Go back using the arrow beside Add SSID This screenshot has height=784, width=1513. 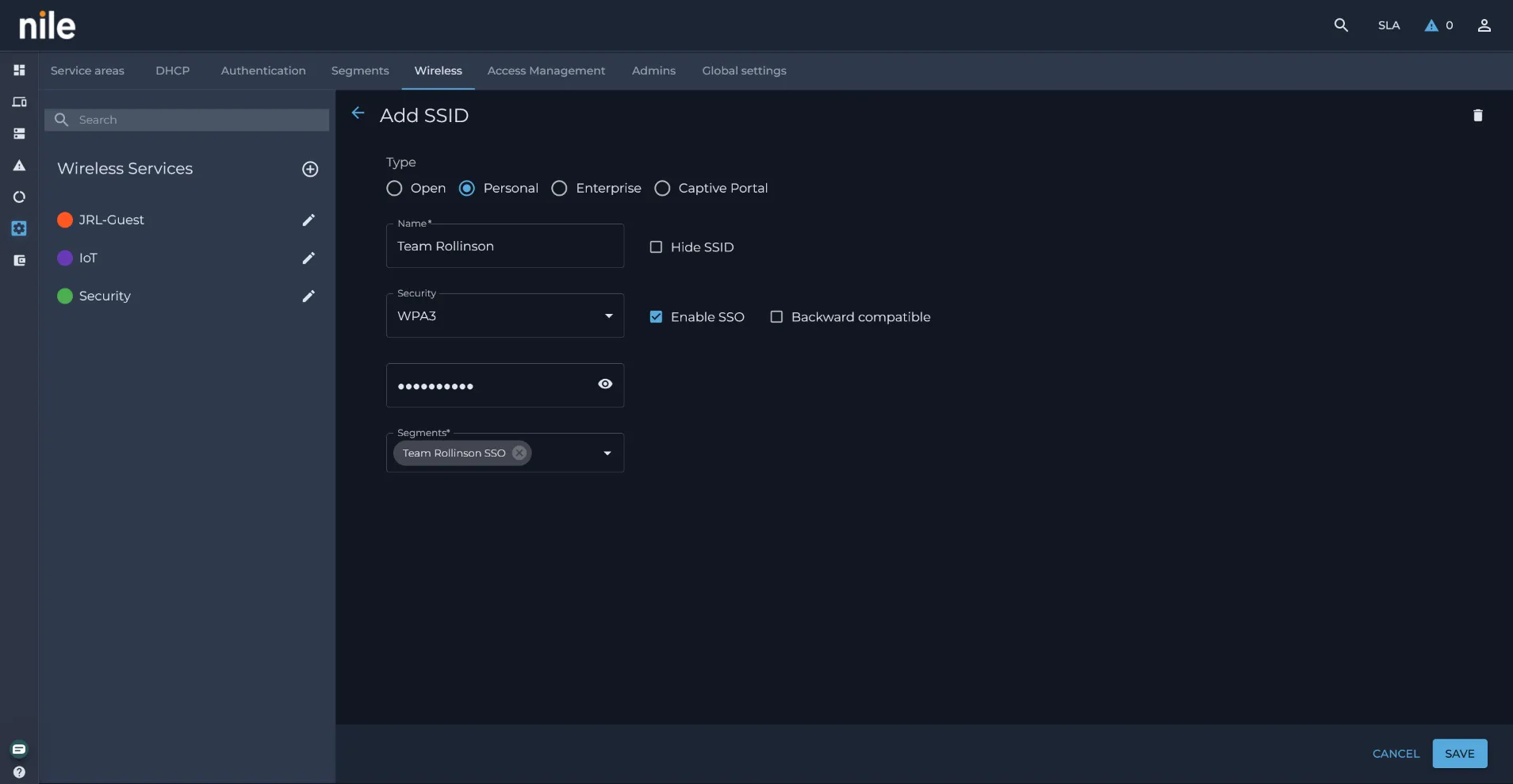tap(358, 113)
